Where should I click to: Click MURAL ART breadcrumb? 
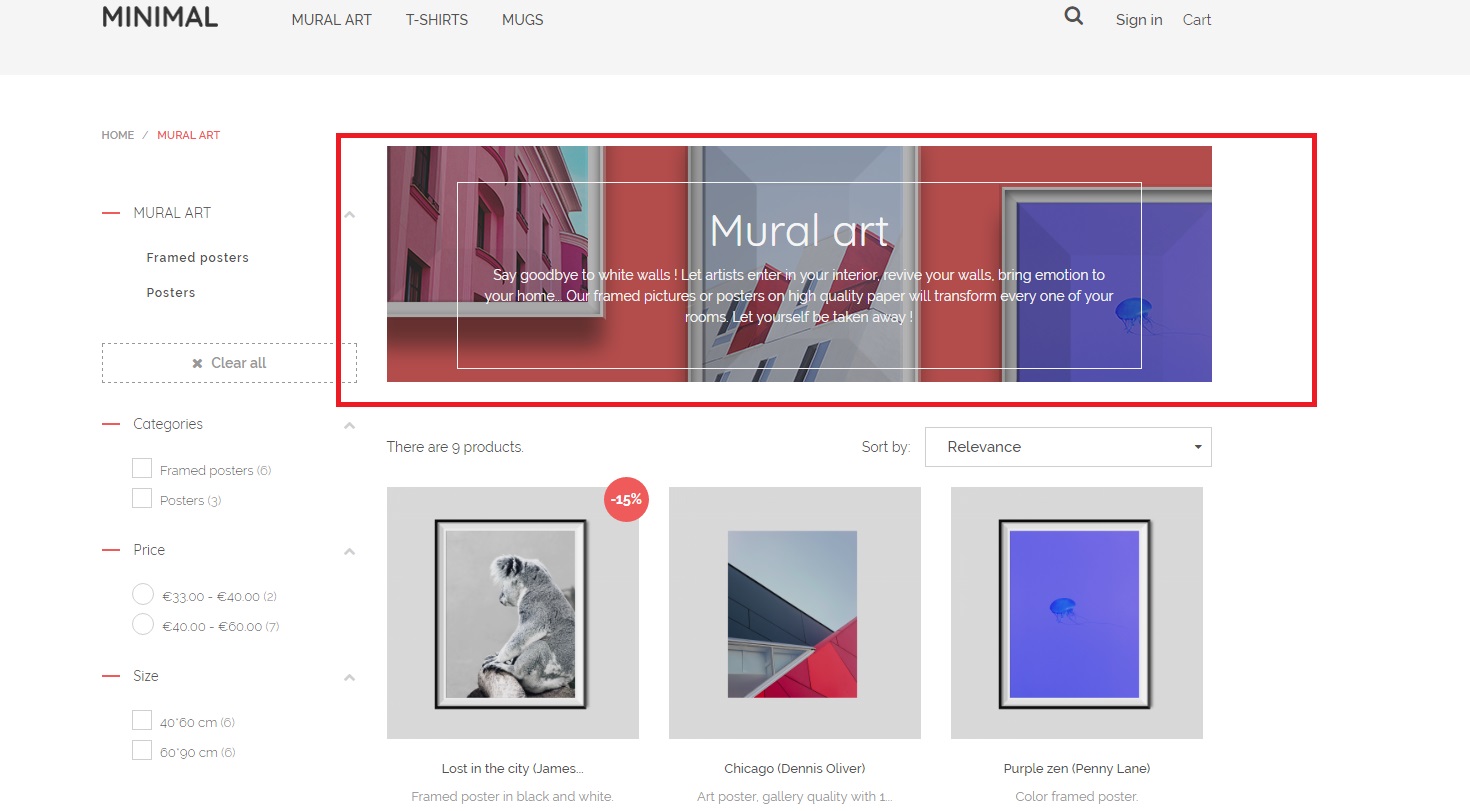[x=188, y=135]
